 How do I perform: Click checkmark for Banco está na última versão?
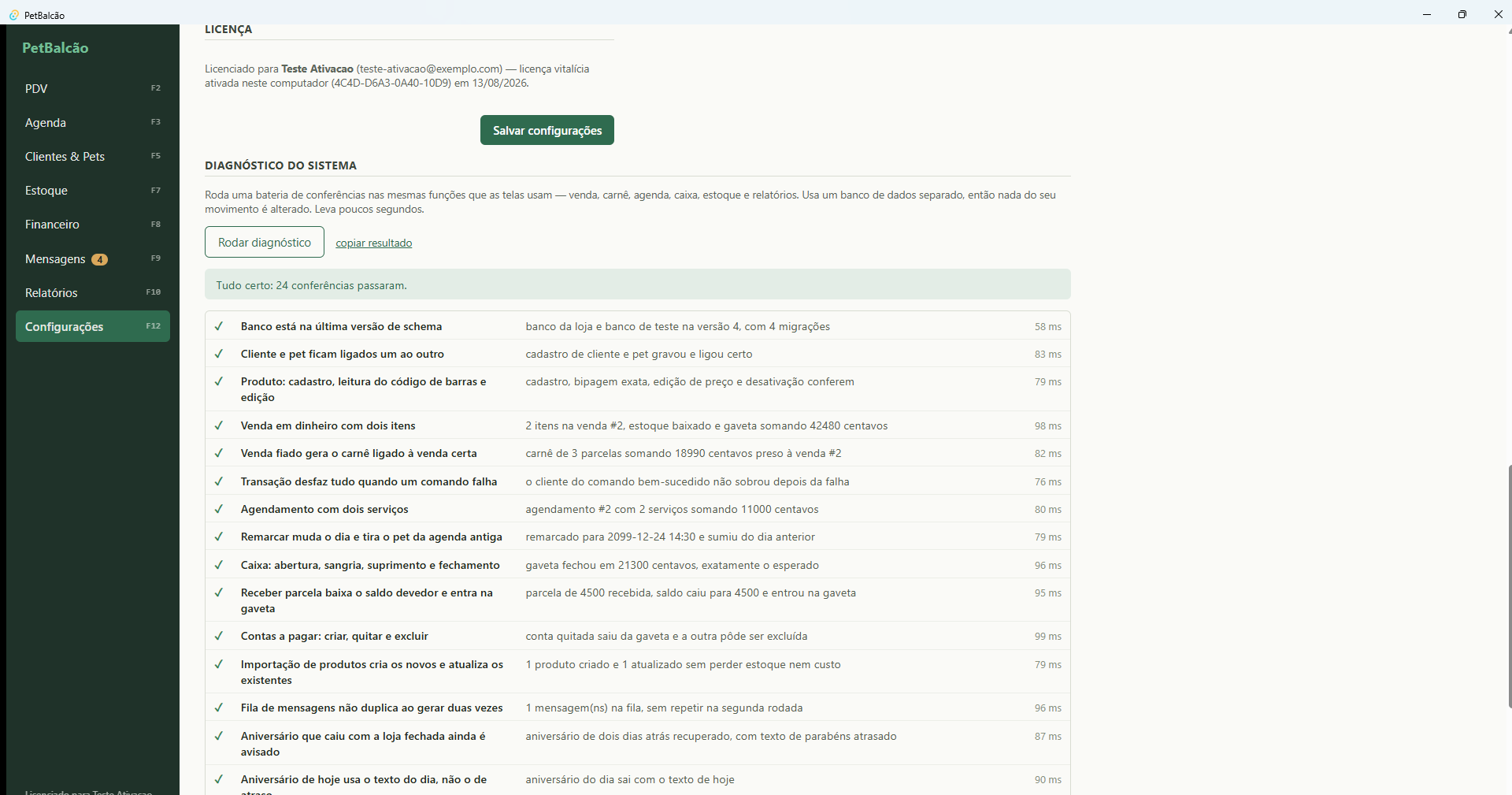tap(219, 326)
